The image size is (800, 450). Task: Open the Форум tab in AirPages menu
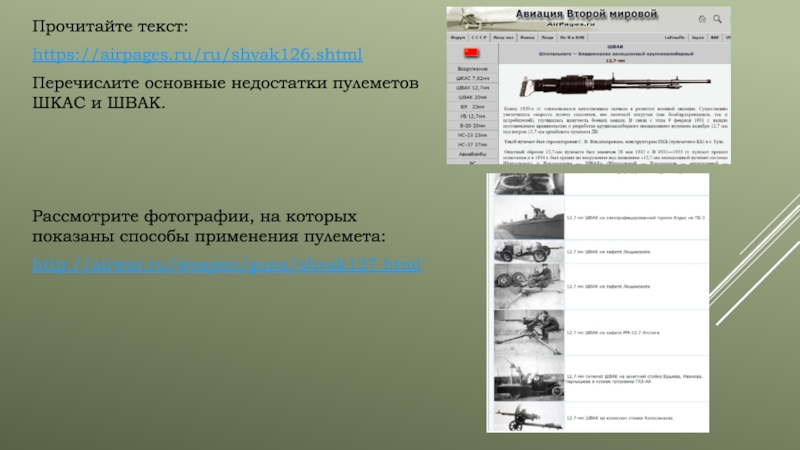click(x=458, y=37)
